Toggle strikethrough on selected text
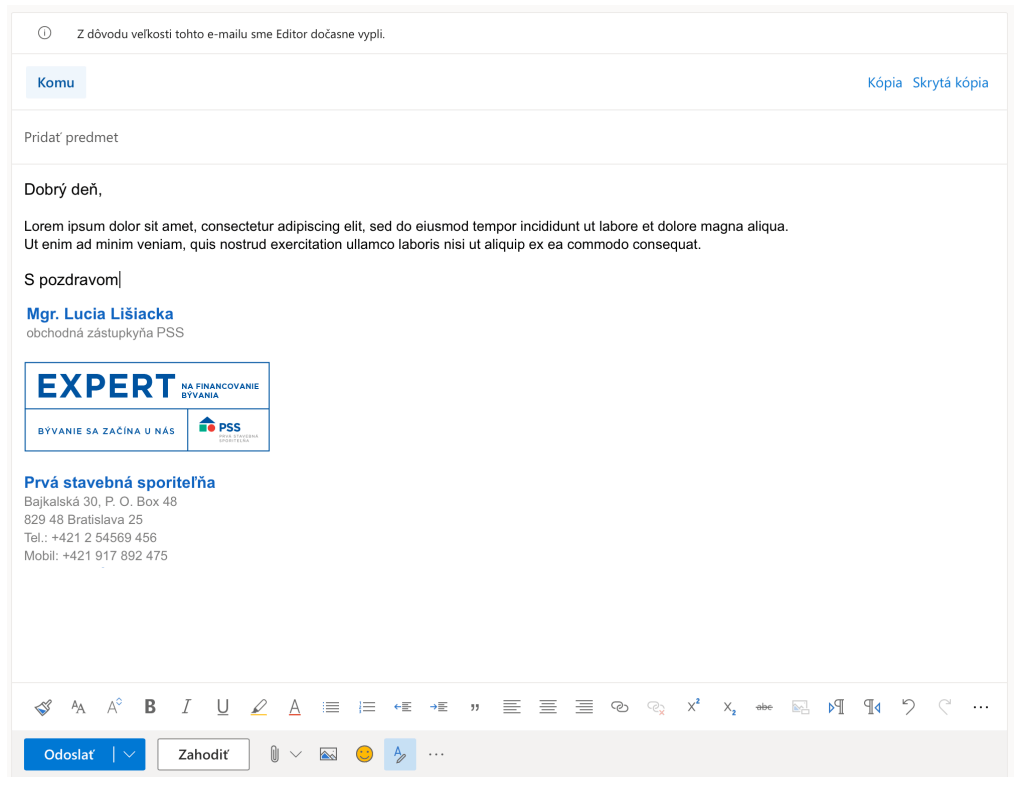The image size is (1022, 787). [764, 706]
